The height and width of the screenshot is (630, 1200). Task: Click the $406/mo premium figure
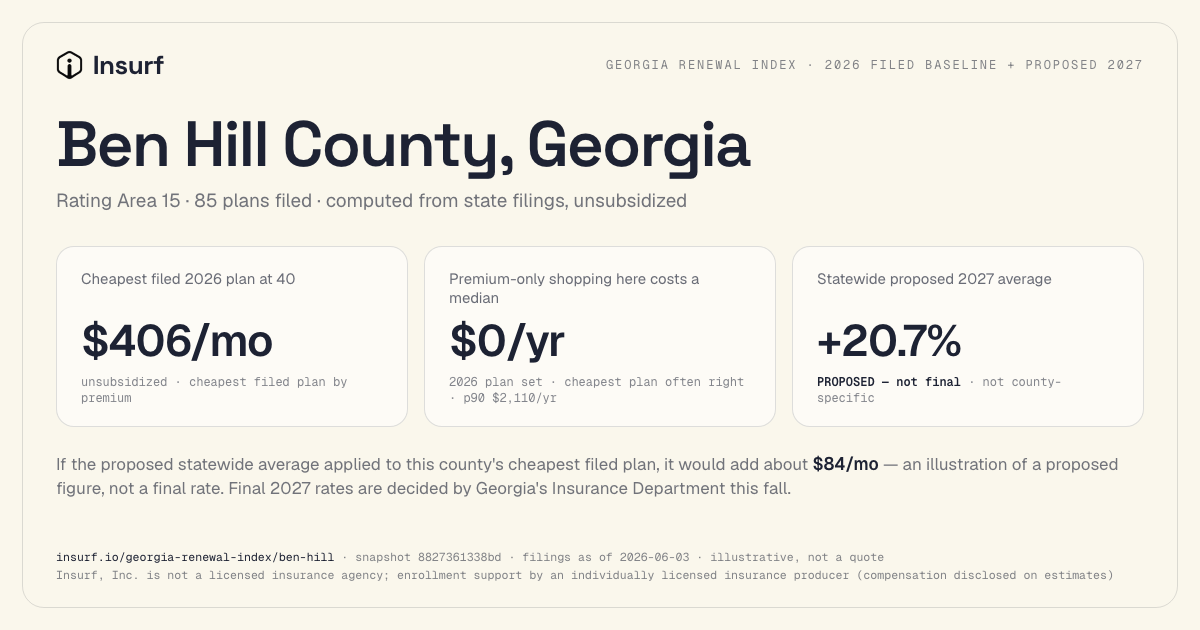click(x=177, y=340)
